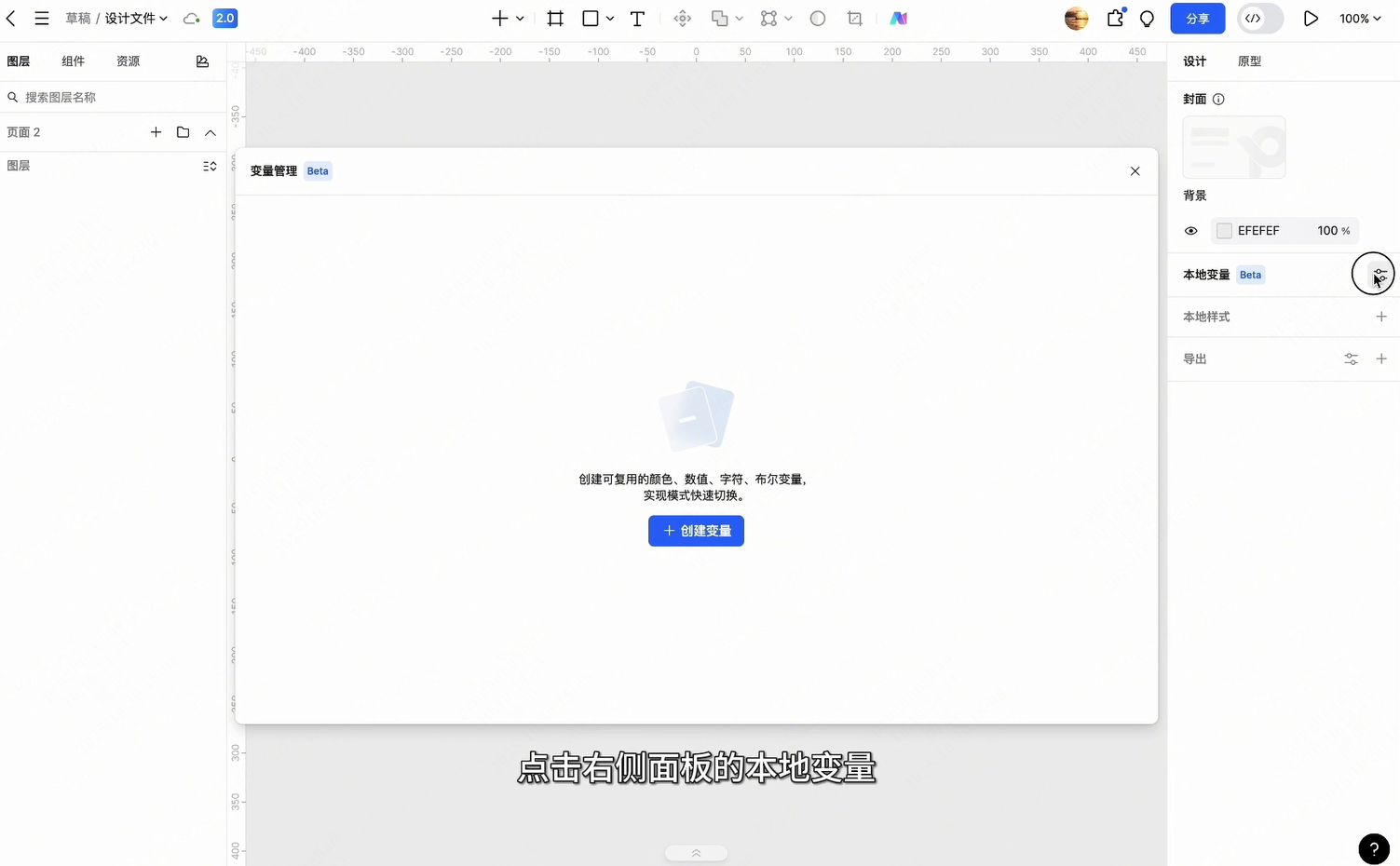Close the 变量管理 dialog
This screenshot has width=1400, height=866.
click(x=1135, y=171)
